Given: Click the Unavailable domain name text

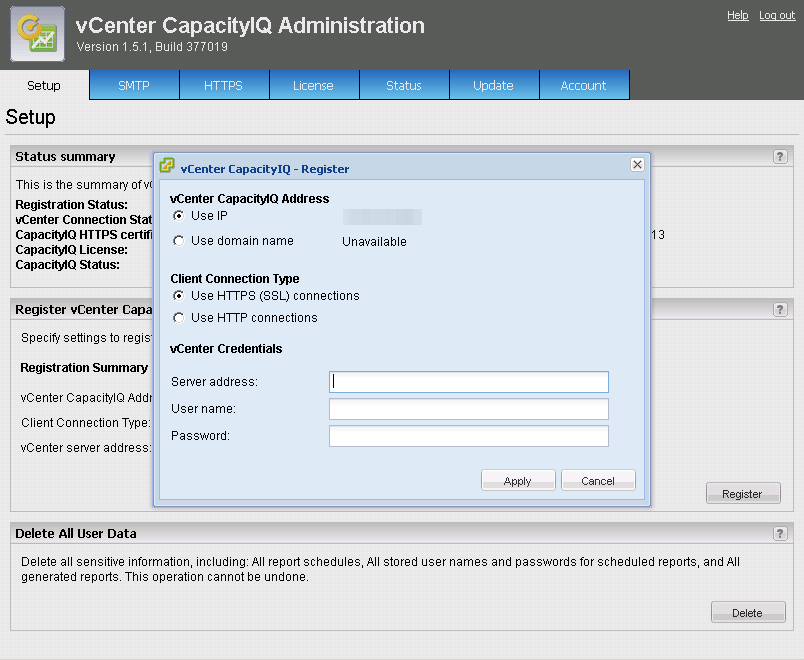Looking at the screenshot, I should [374, 242].
